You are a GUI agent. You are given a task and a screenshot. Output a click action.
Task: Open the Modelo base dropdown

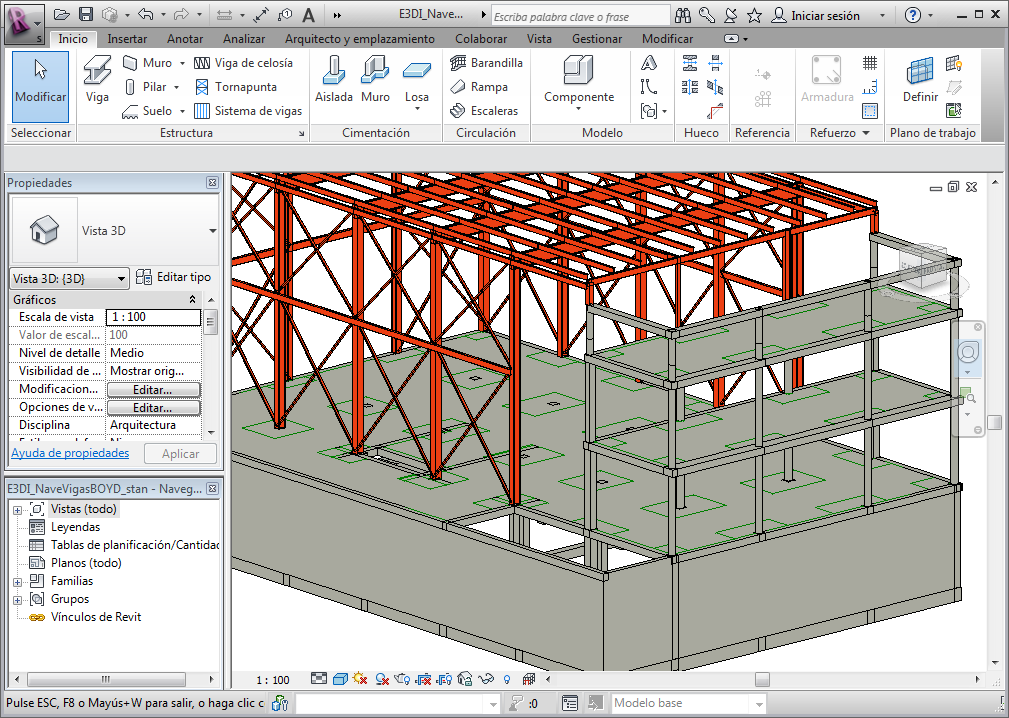(688, 704)
